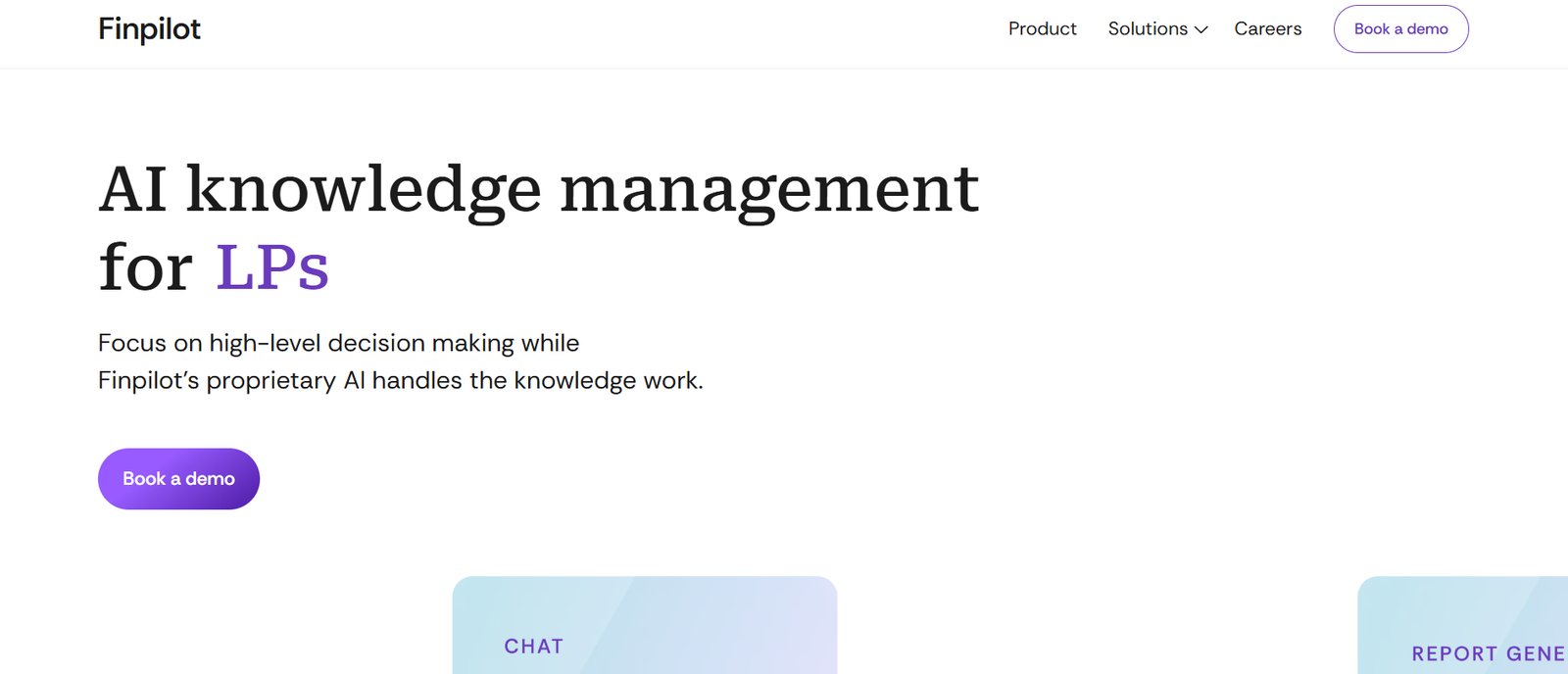Click the "Finpilot's proprietary AI handles" sentence

[294, 380]
